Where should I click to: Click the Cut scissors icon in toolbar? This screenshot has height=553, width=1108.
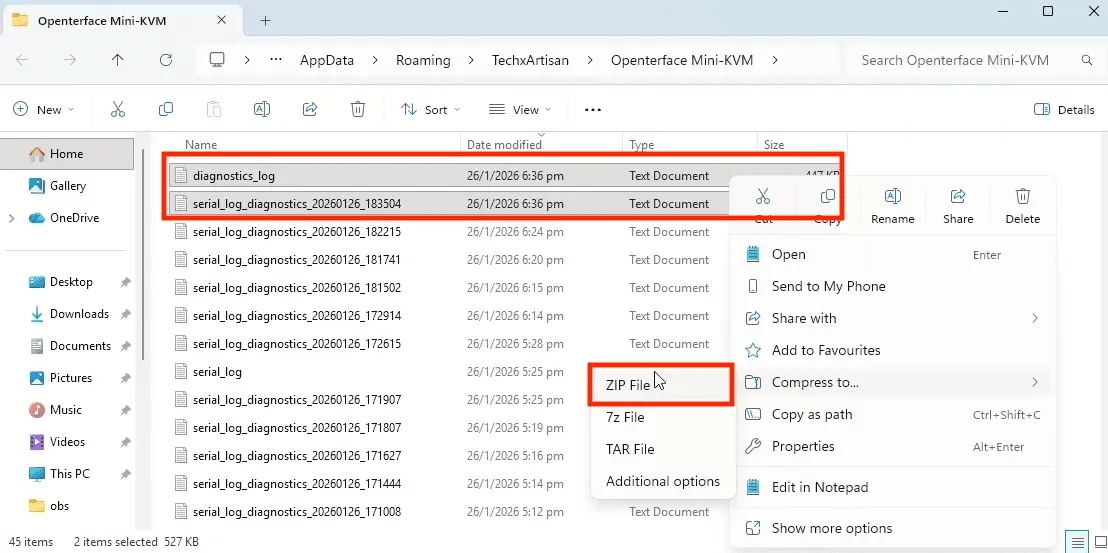[x=118, y=109]
